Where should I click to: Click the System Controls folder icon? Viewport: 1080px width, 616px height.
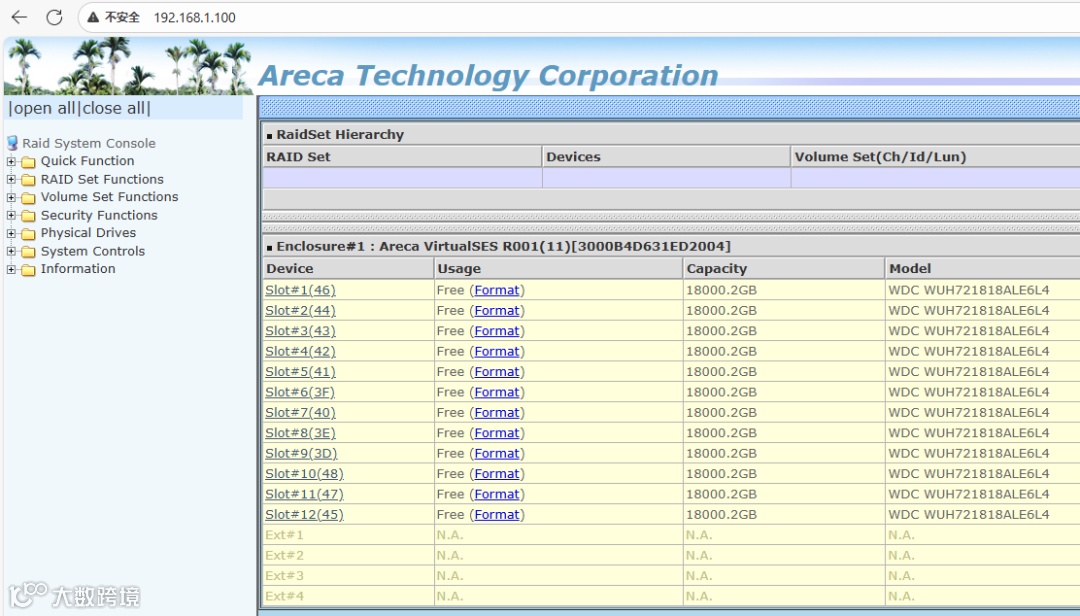(x=28, y=251)
